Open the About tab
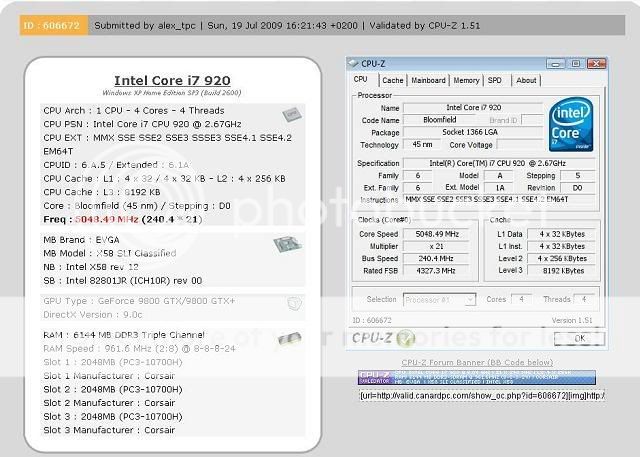Screen dimensions: 640x457 [x=526, y=80]
